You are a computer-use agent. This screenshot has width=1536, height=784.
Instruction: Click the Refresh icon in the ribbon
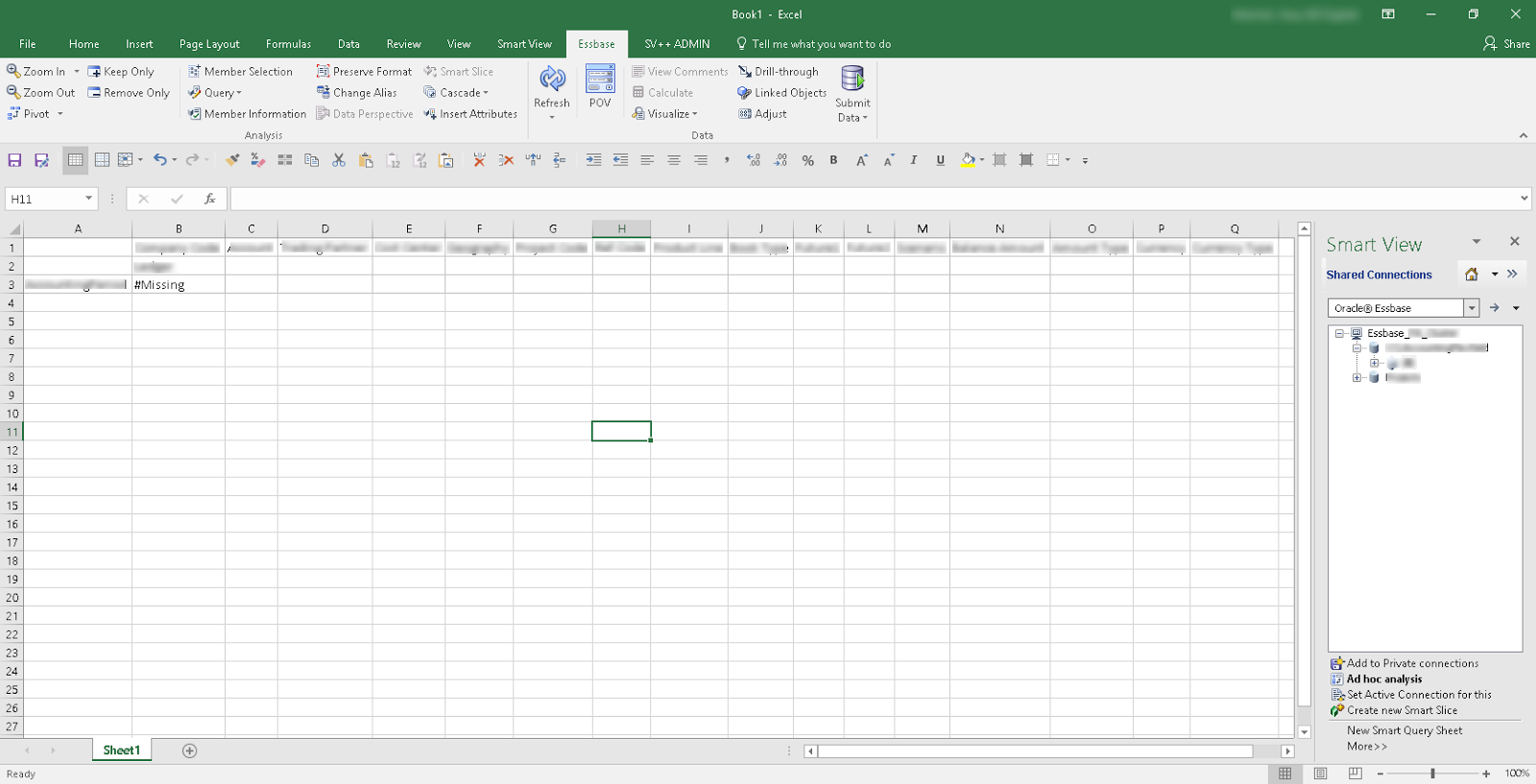[x=552, y=80]
